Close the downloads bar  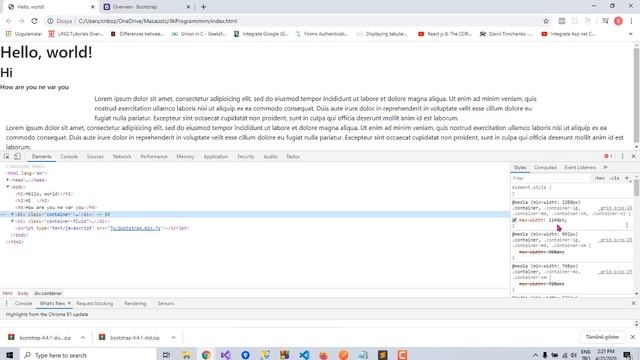pos(633,337)
